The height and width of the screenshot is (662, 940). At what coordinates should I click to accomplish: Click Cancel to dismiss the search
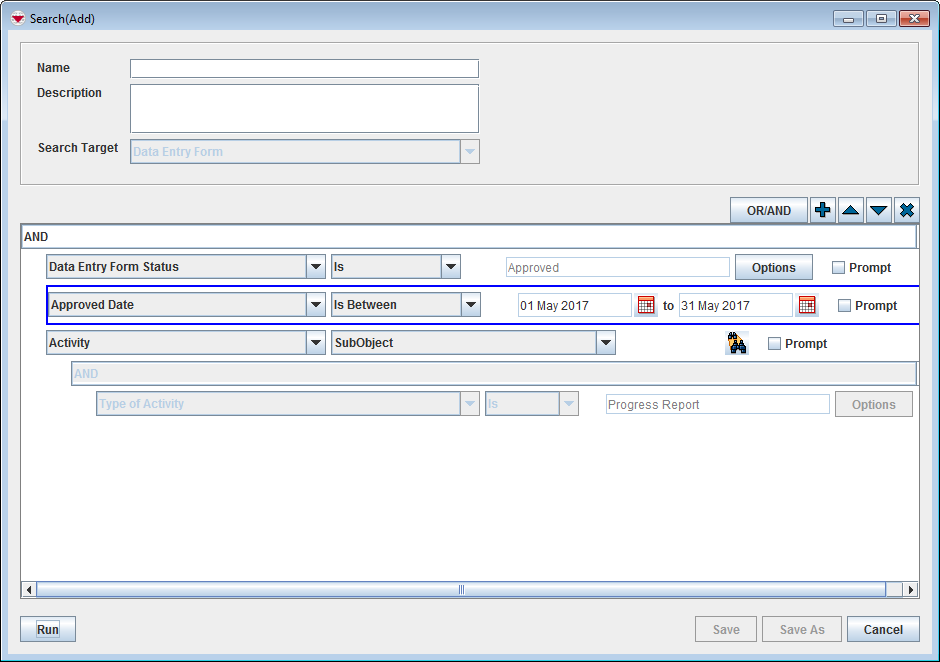(883, 629)
